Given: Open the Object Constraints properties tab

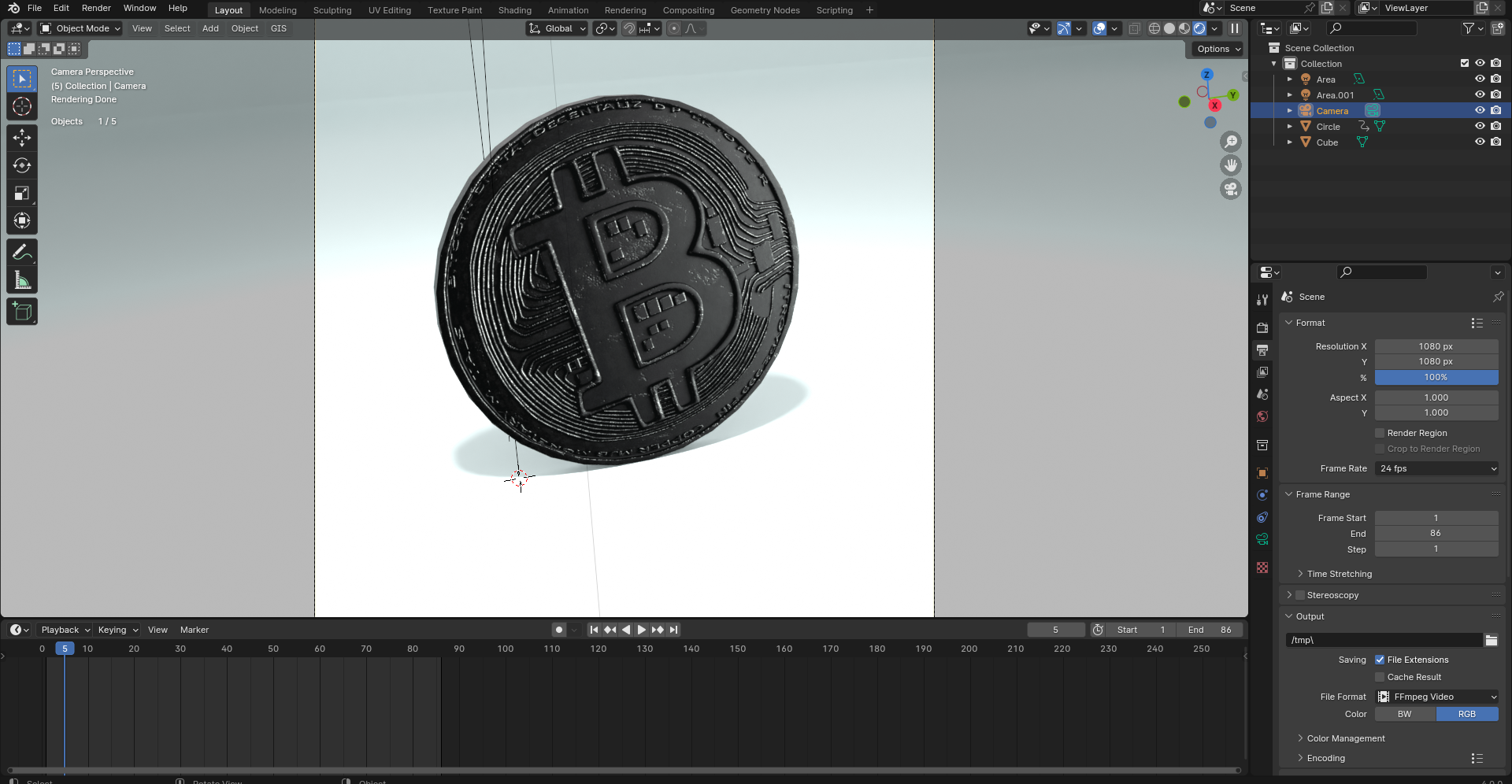Looking at the screenshot, I should [1262, 517].
